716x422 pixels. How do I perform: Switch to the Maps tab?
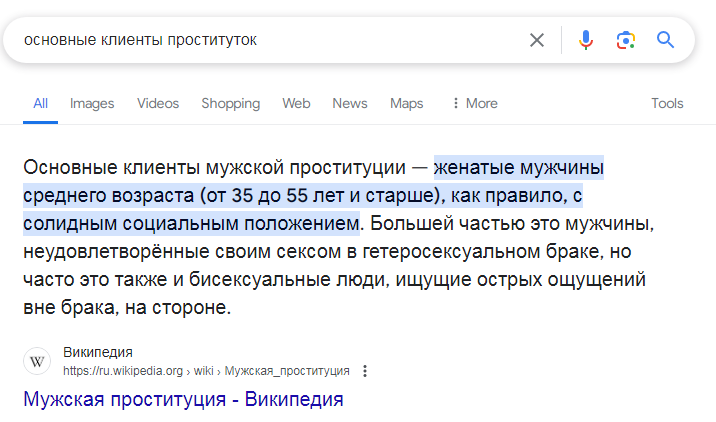click(x=406, y=103)
